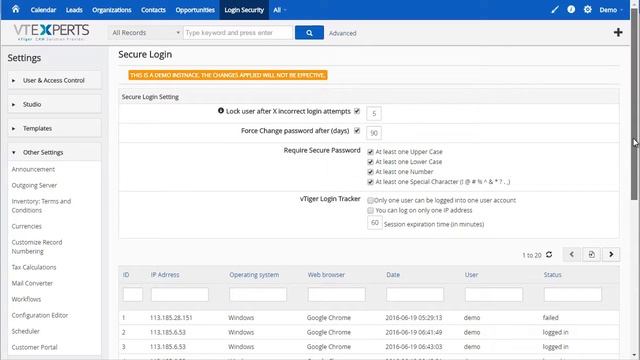Click the pencil edit icon in top bar
The height and width of the screenshot is (360, 640).
pyautogui.click(x=554, y=9)
